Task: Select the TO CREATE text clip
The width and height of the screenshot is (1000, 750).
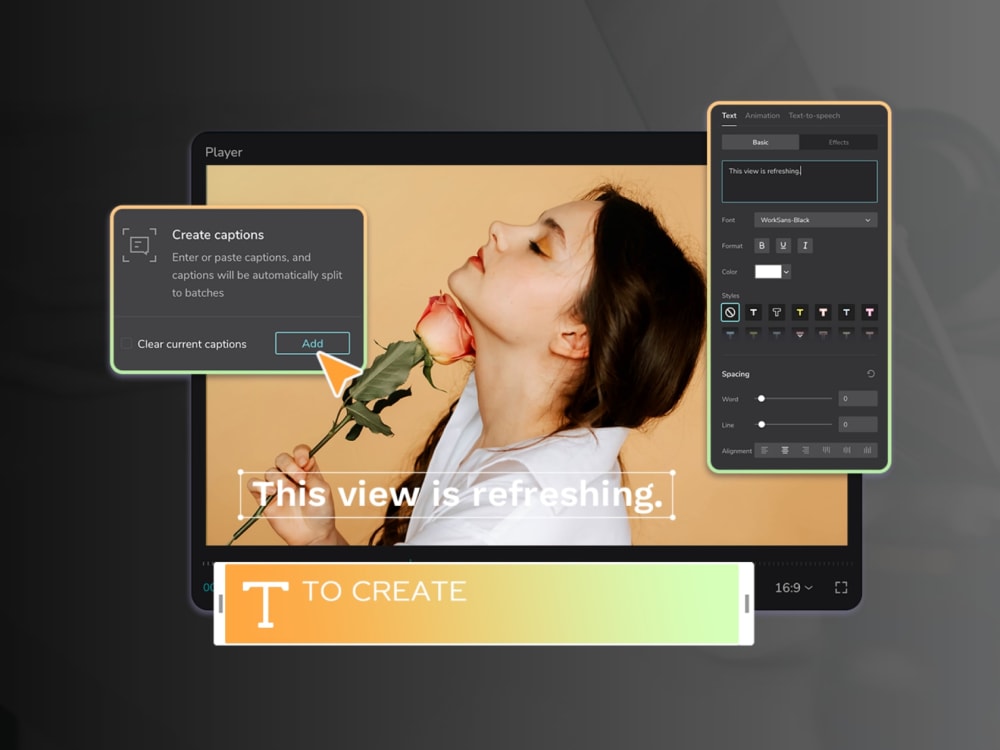Action: click(483, 604)
